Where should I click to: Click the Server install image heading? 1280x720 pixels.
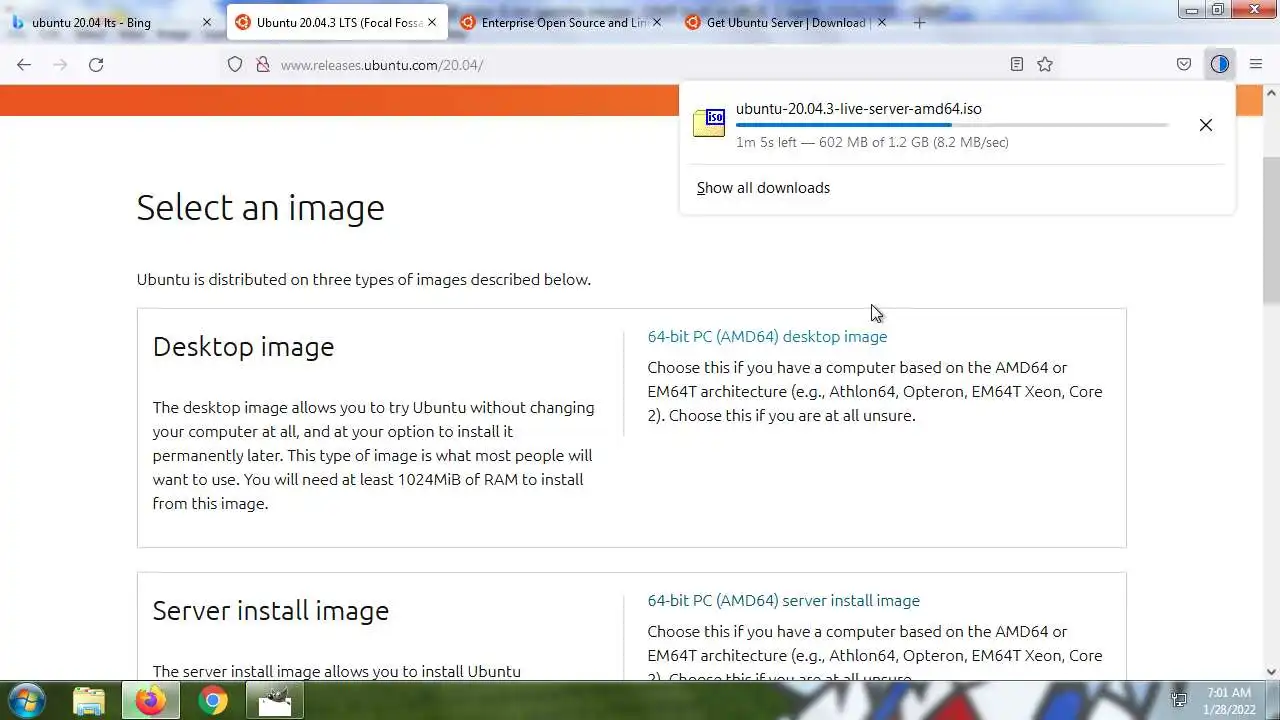[x=270, y=611]
